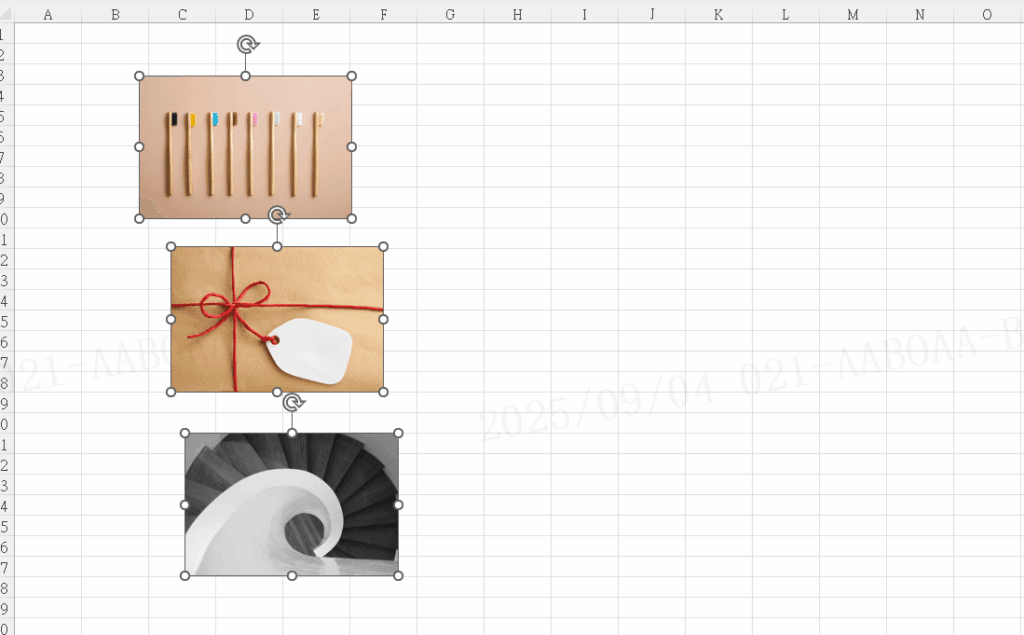The height and width of the screenshot is (635, 1024).
Task: Click top-middle resize handle of staircase image
Action: (292, 433)
